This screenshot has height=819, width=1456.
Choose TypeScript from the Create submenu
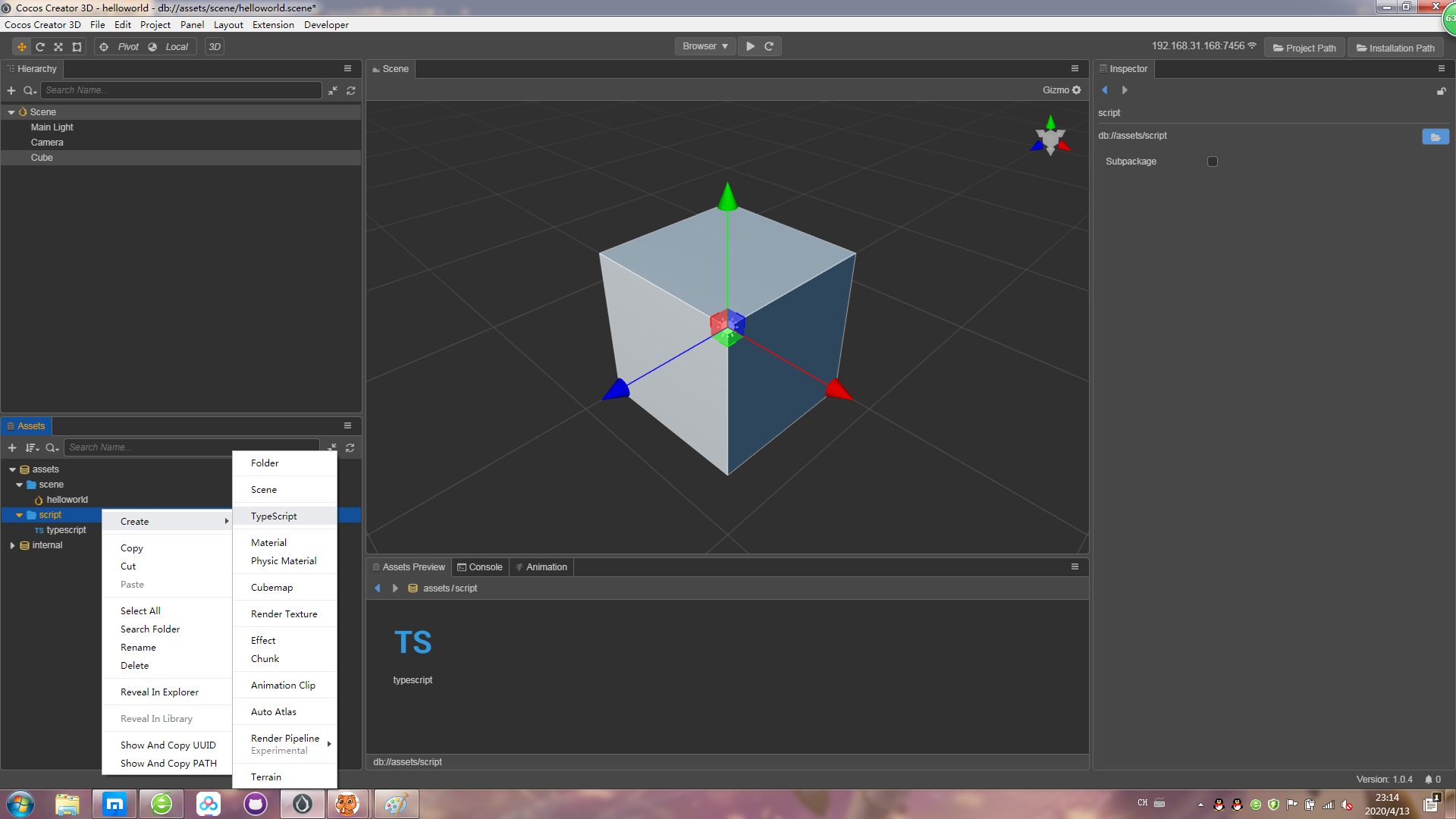(x=275, y=516)
